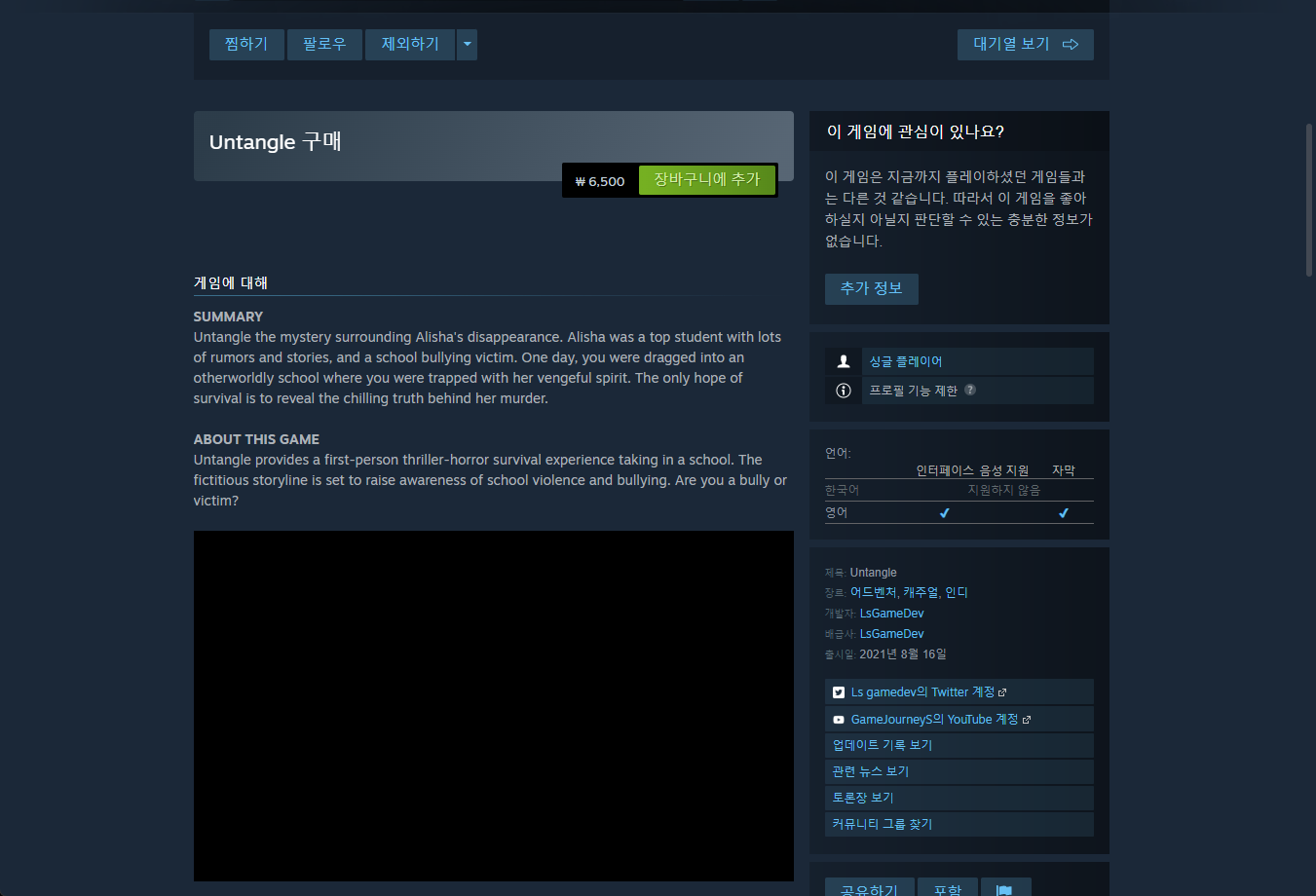Open the 캐주얼 genre link

(x=921, y=592)
